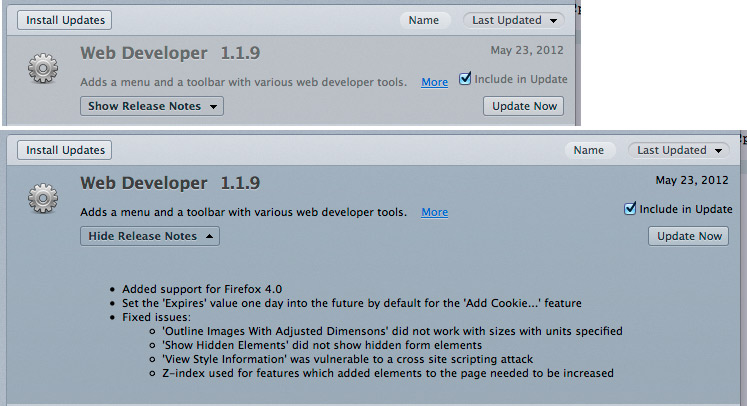Click Web Developer gear icon in top panel
Screen dimensions: 747x406
[x=43, y=68]
